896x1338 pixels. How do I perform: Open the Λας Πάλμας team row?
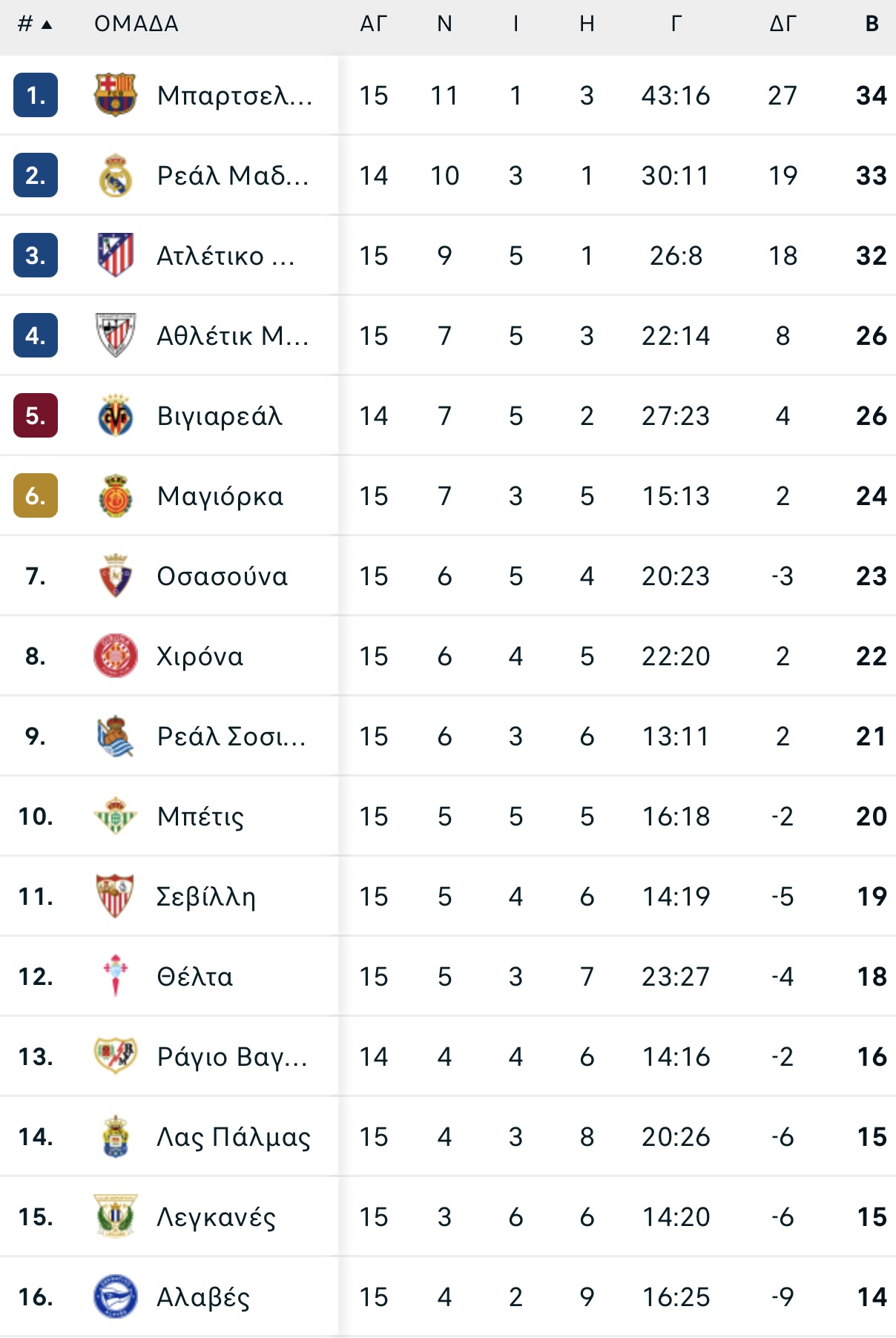(448, 1136)
